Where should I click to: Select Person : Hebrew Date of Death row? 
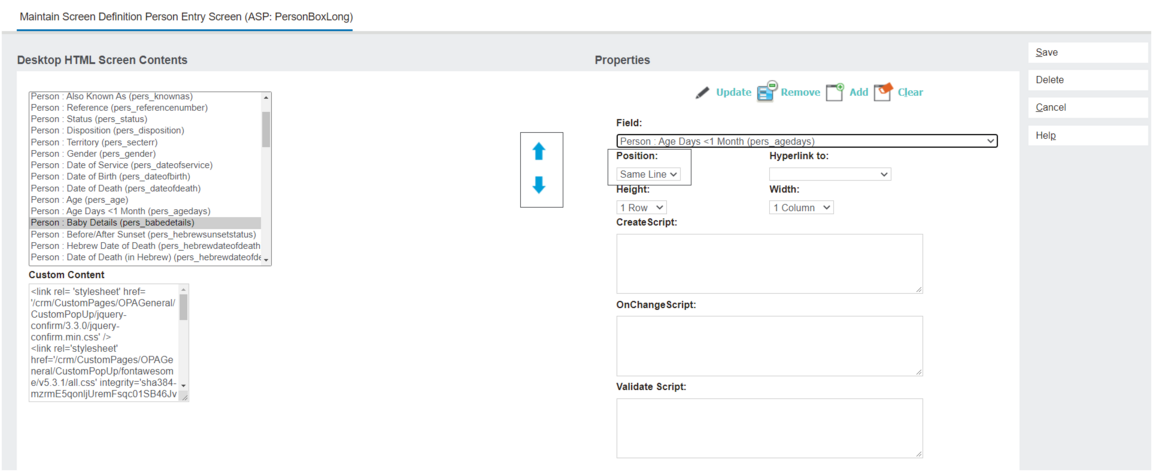pos(145,245)
